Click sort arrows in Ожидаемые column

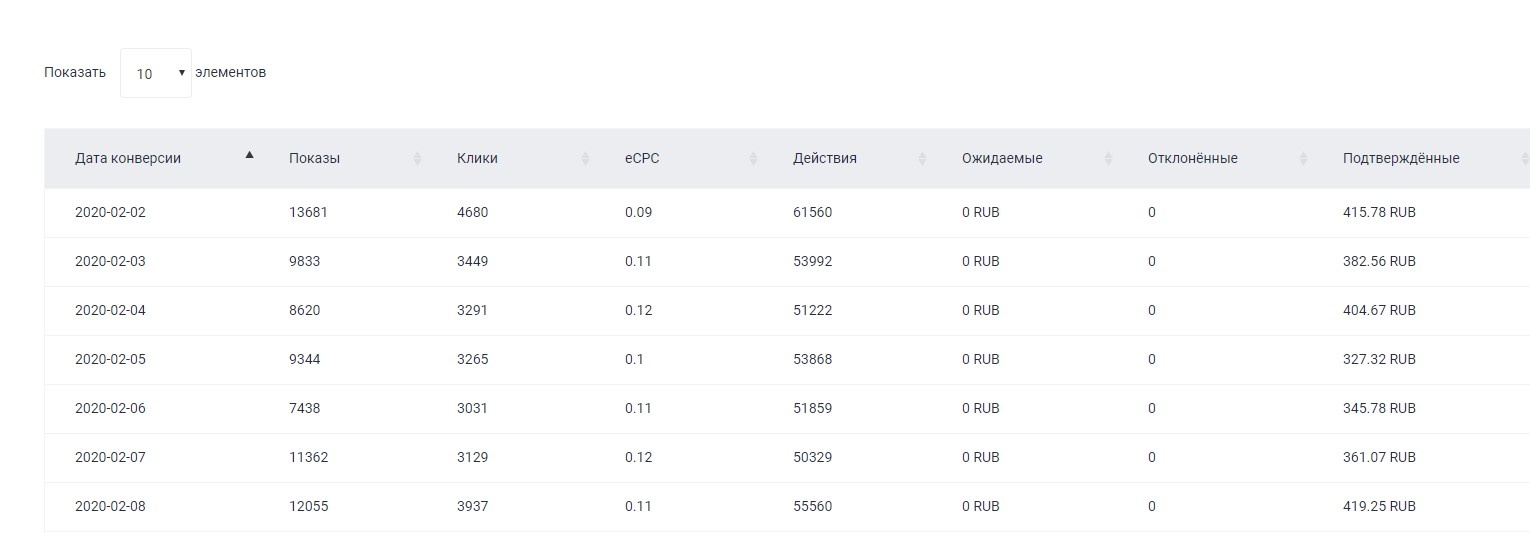[1108, 158]
